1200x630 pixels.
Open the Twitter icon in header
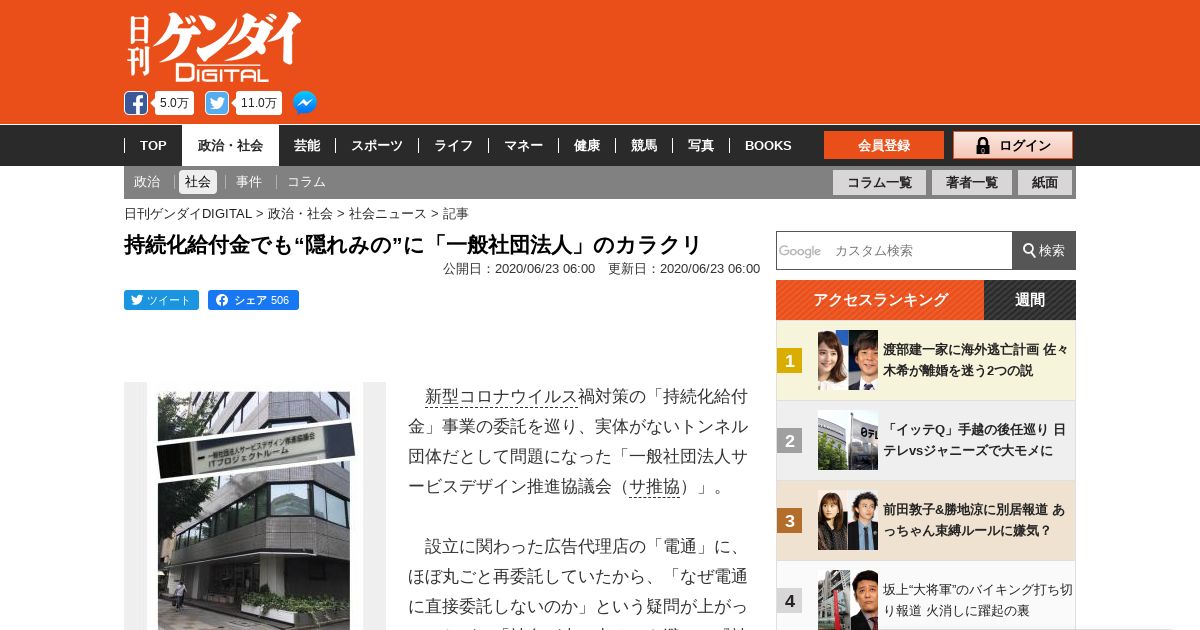tap(217, 103)
